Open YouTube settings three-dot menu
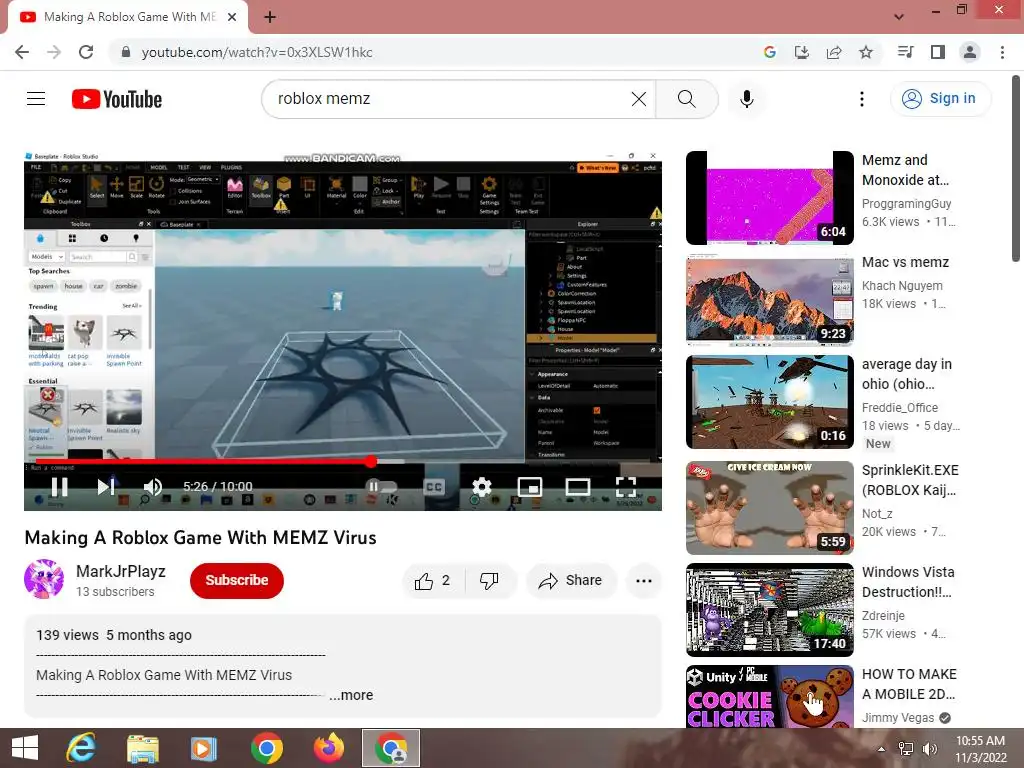 pyautogui.click(x=861, y=99)
